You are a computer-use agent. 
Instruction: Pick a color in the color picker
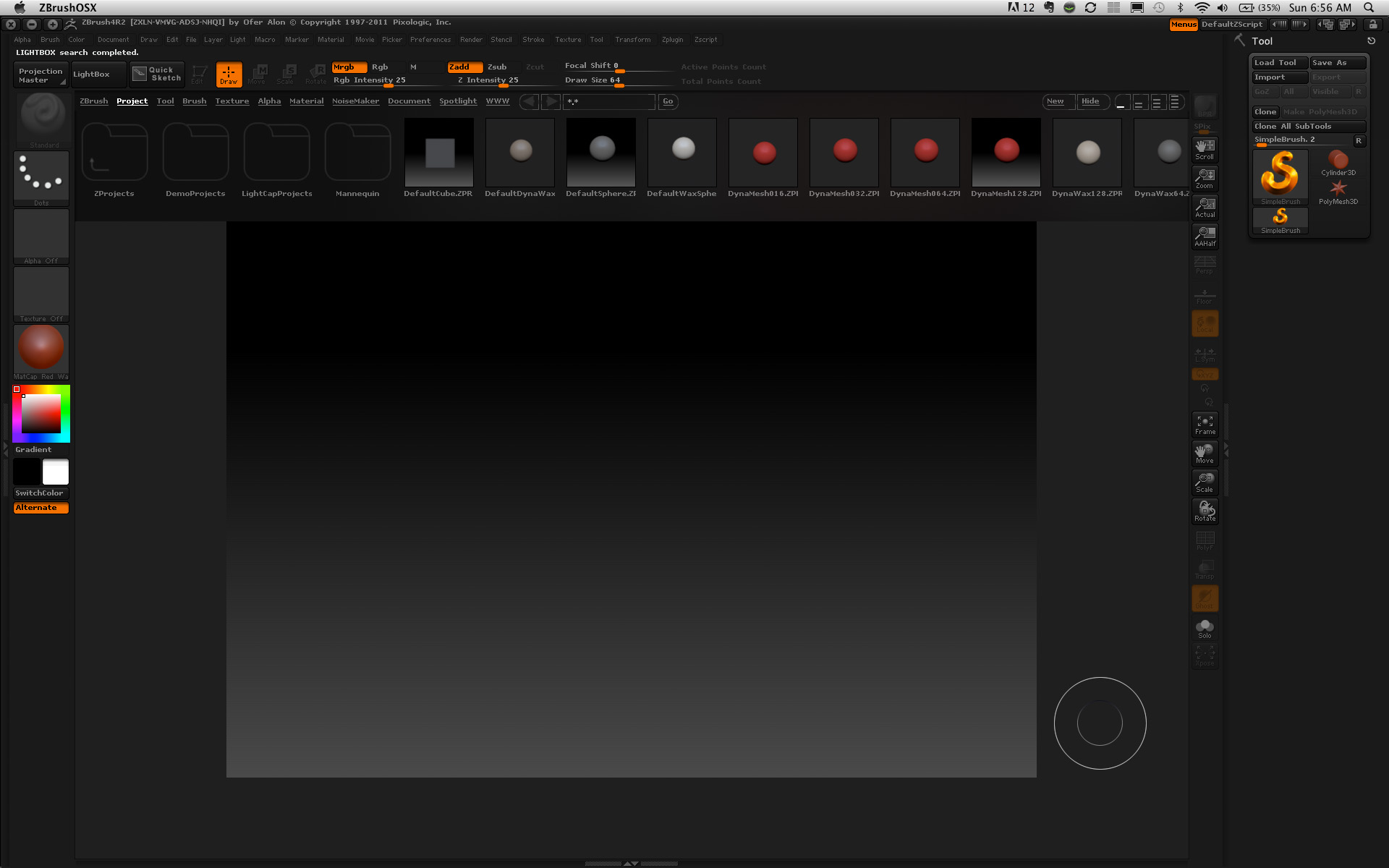41,414
